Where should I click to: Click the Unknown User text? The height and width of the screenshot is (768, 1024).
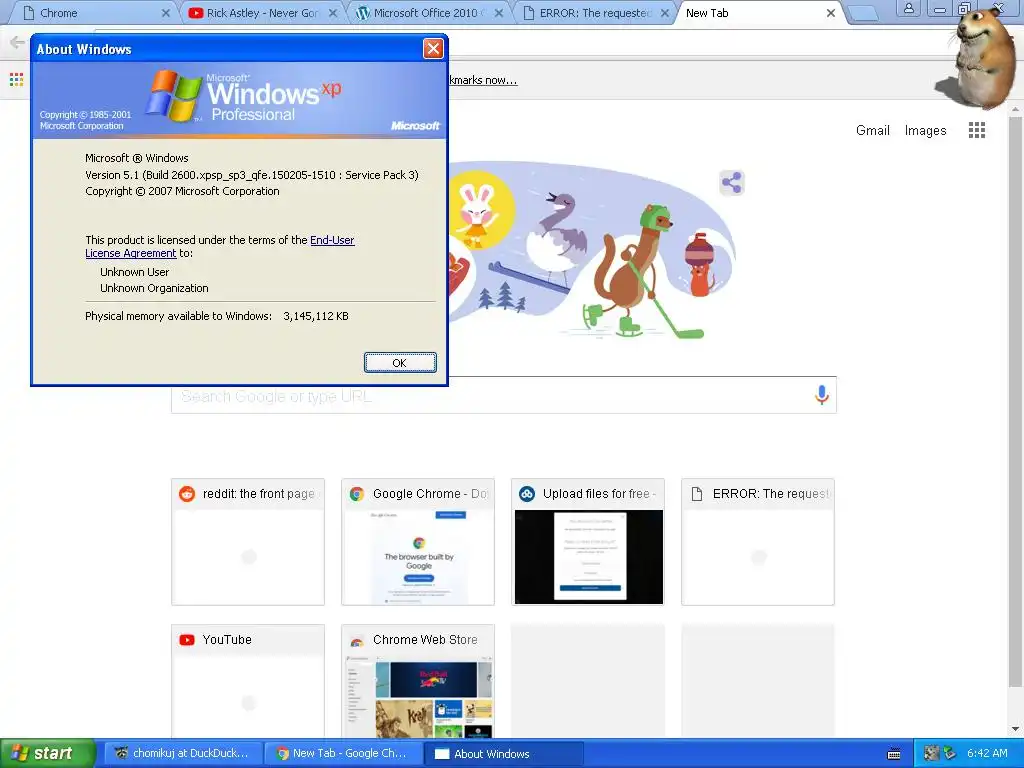135,272
